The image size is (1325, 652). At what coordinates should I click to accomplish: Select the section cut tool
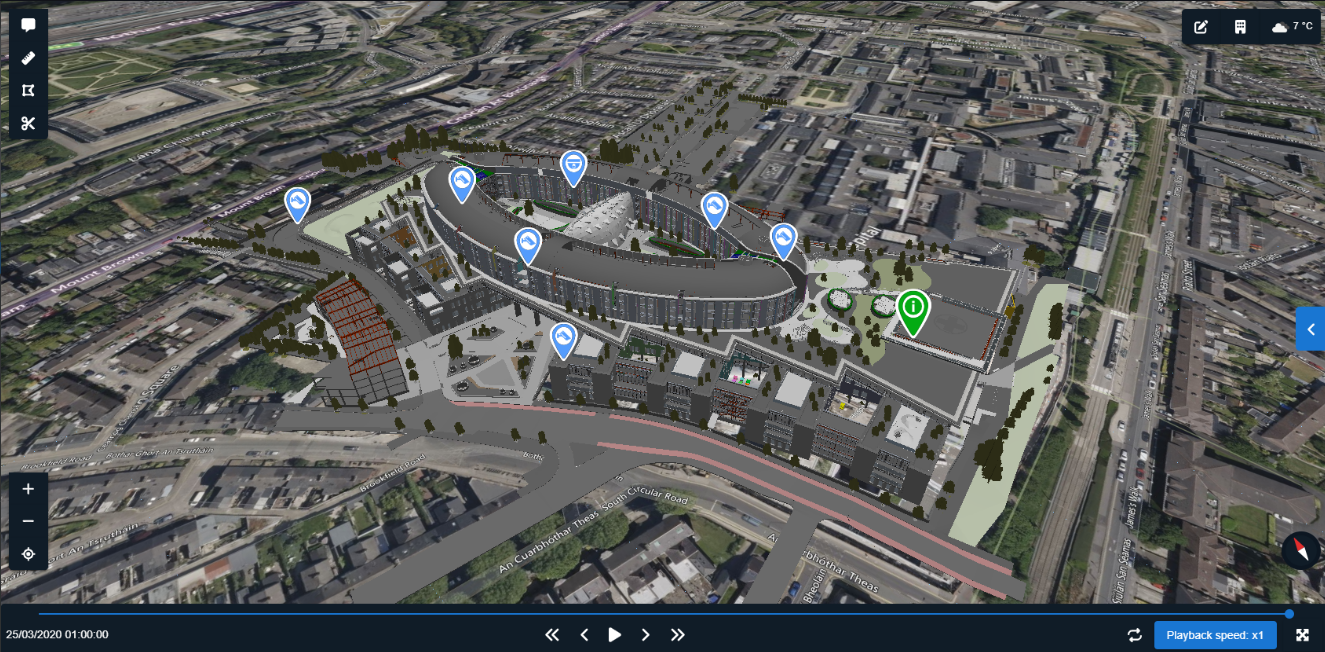(x=27, y=123)
